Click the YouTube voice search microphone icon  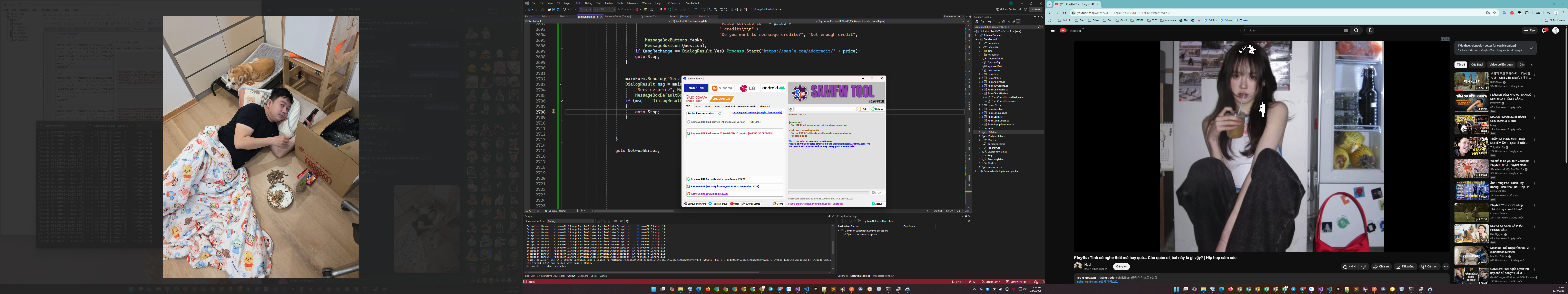(1370, 30)
